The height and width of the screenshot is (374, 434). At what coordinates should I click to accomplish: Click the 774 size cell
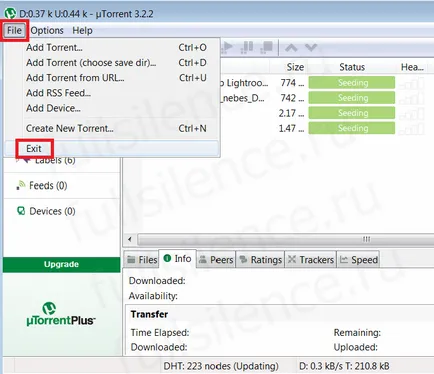coord(292,83)
